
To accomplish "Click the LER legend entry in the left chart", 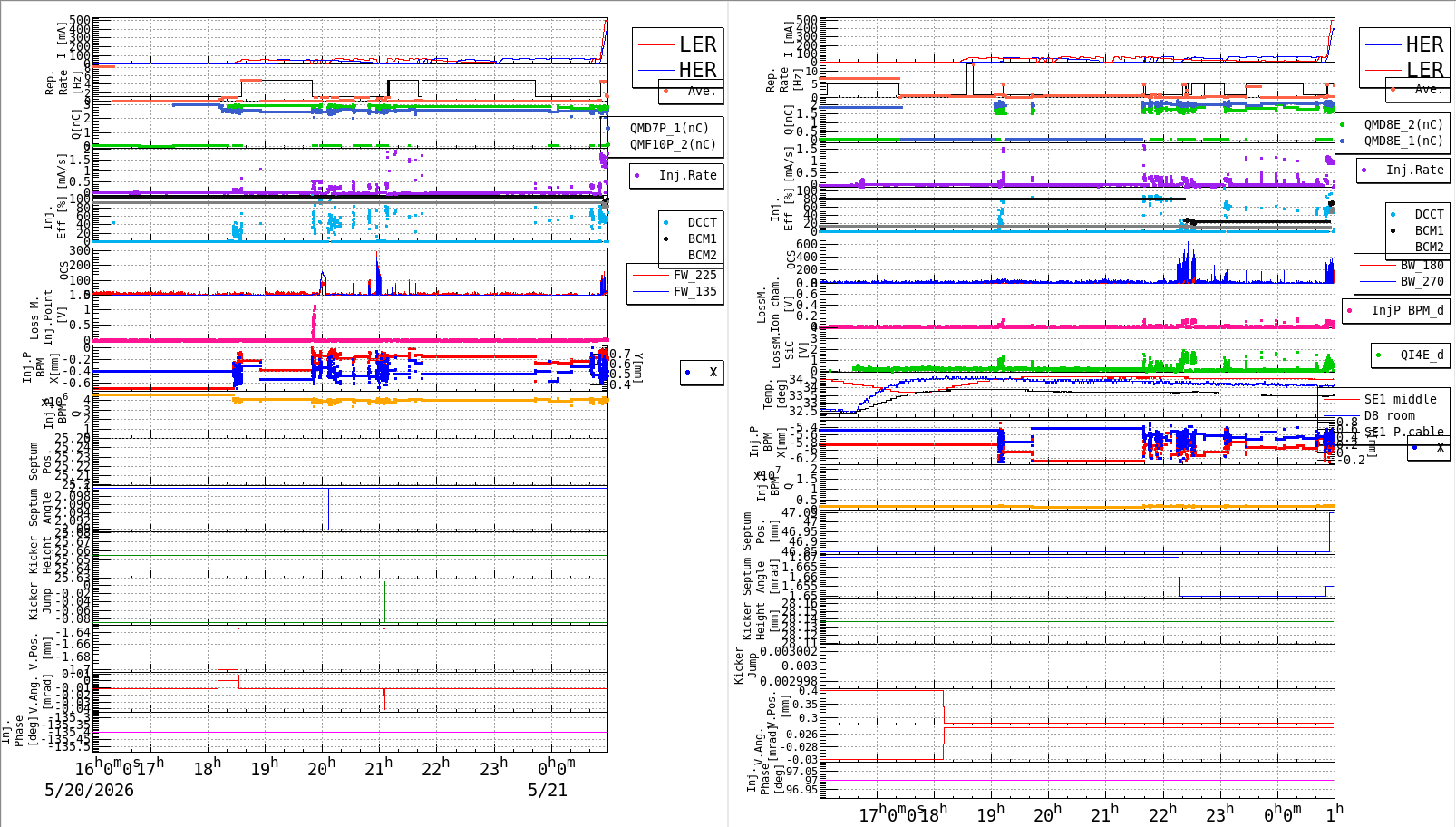I will (x=698, y=44).
